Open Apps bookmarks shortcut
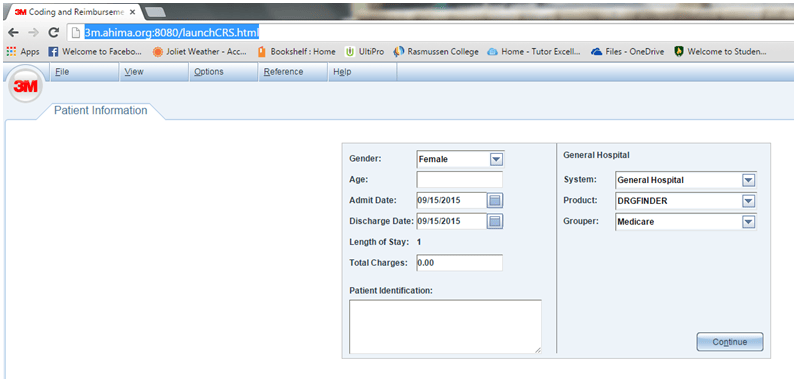The image size is (797, 382). point(22,52)
